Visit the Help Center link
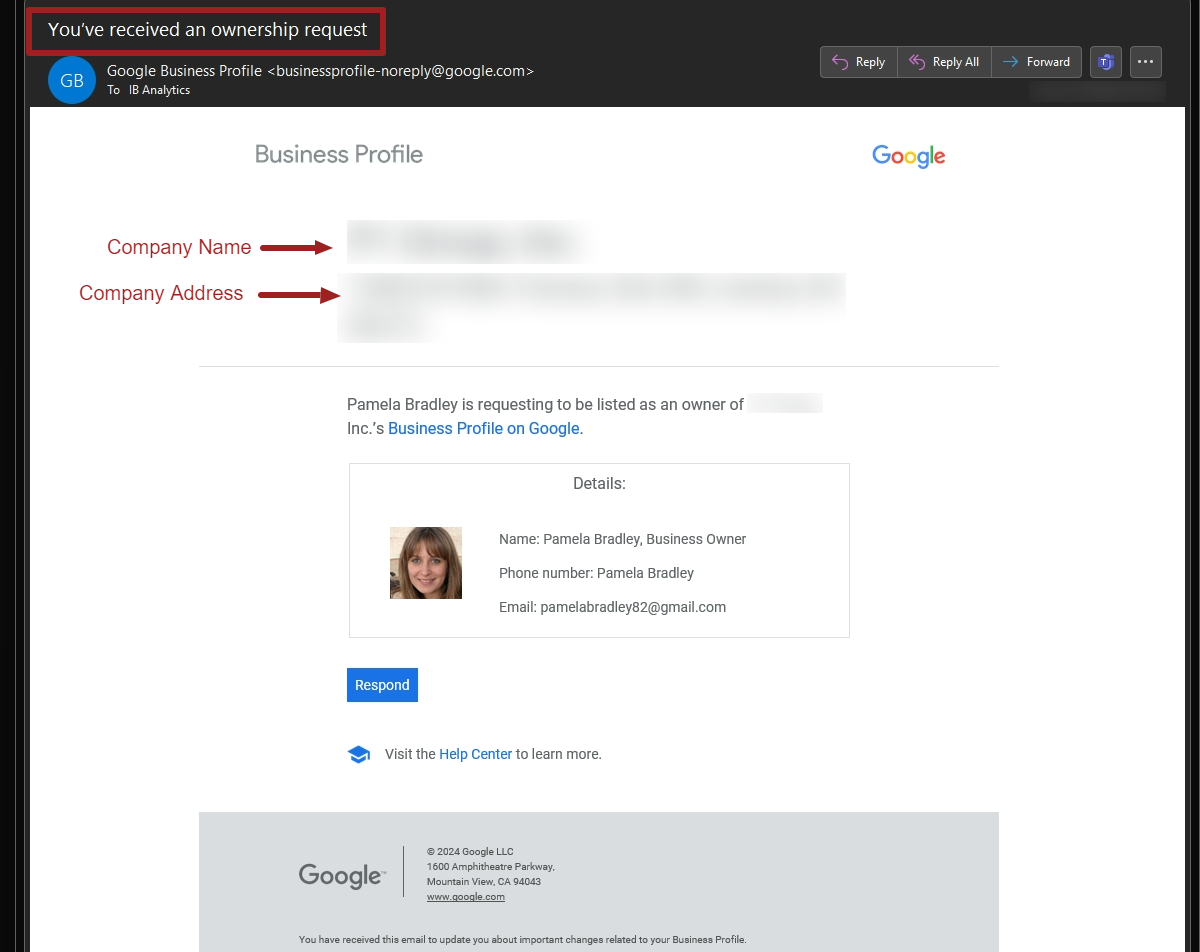The width and height of the screenshot is (1200, 952). pyautogui.click(x=476, y=754)
